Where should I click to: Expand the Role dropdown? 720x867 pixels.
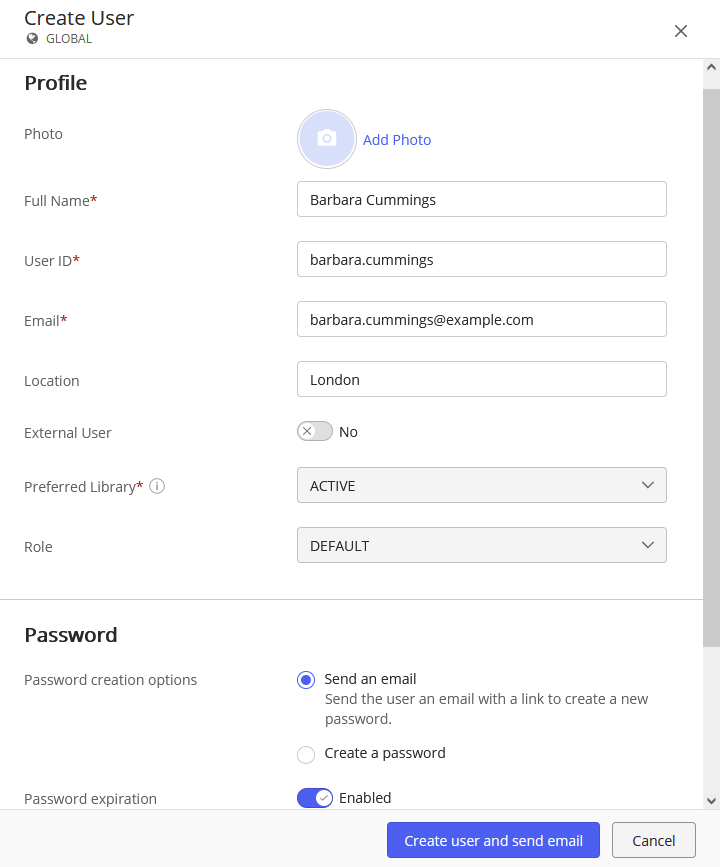click(481, 546)
